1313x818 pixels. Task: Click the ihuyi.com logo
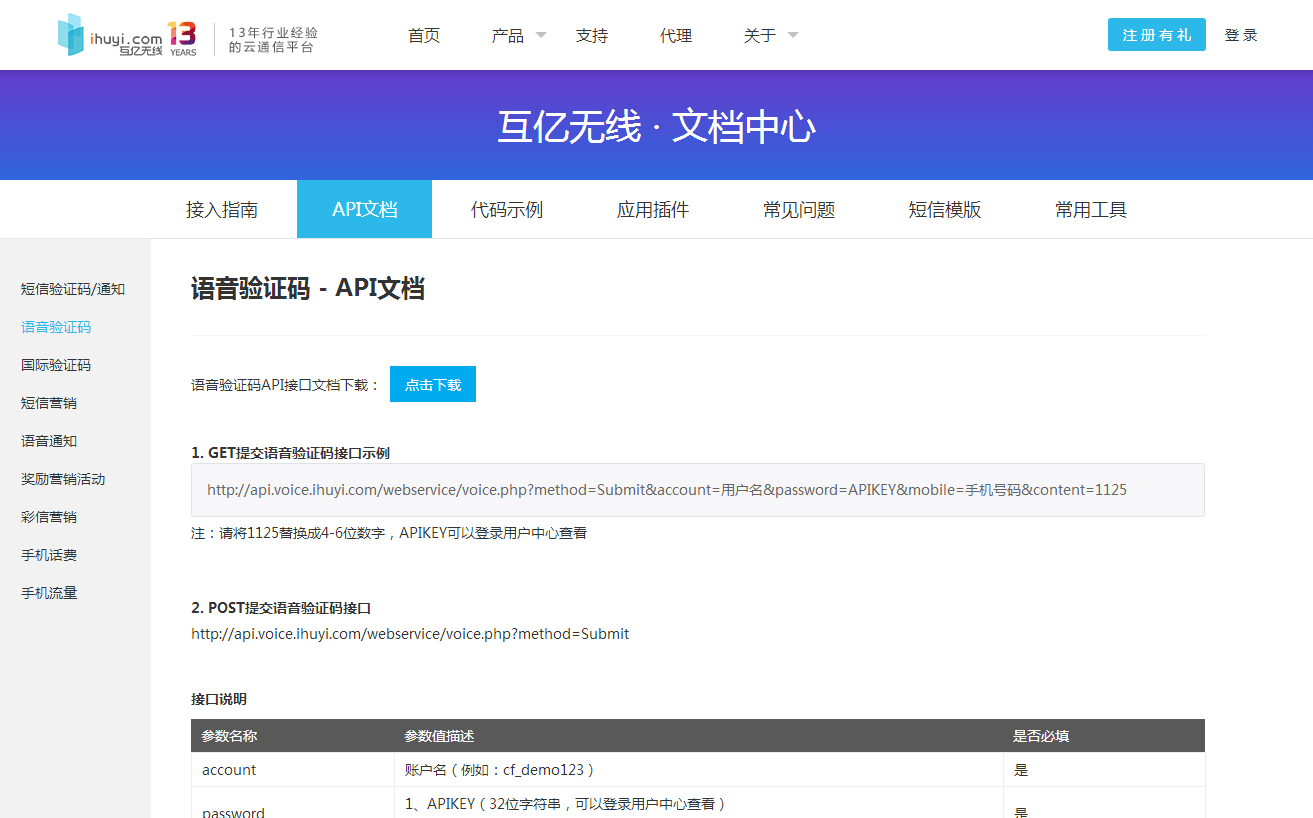[110, 35]
